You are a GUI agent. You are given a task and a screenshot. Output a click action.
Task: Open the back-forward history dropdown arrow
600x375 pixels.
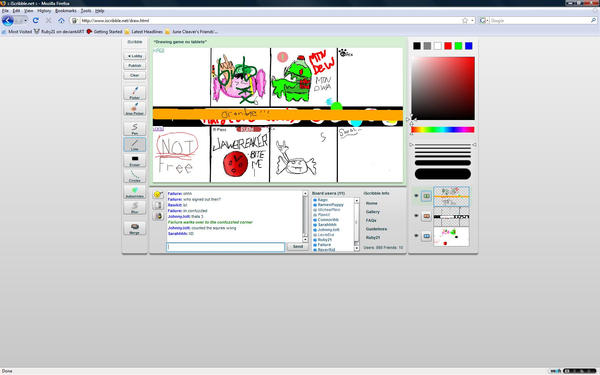pyautogui.click(x=25, y=20)
